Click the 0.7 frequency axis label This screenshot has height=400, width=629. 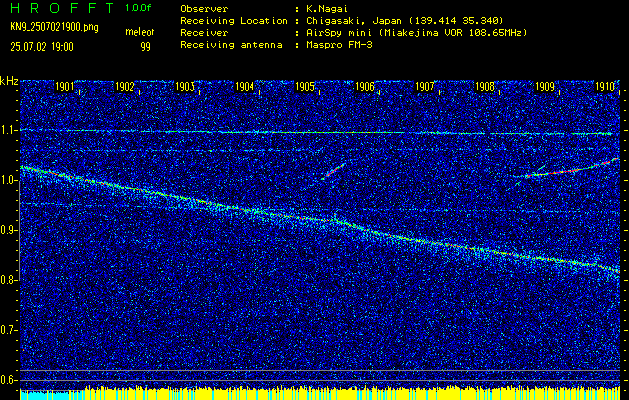coord(8,330)
